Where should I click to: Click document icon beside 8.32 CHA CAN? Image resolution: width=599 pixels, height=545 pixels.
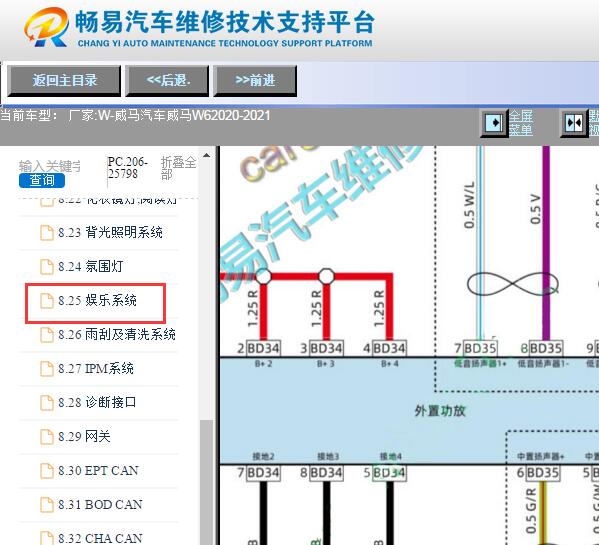coord(47,538)
